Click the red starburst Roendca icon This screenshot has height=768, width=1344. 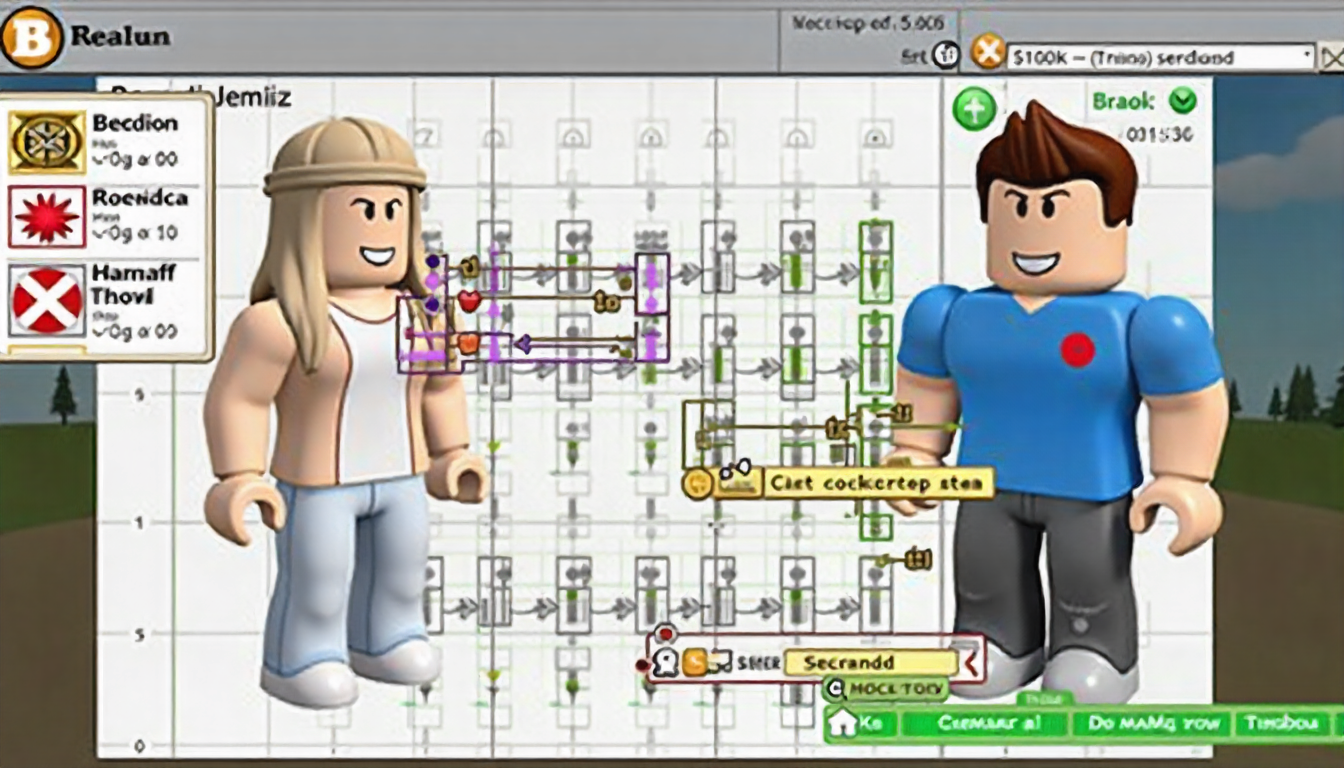(46, 217)
